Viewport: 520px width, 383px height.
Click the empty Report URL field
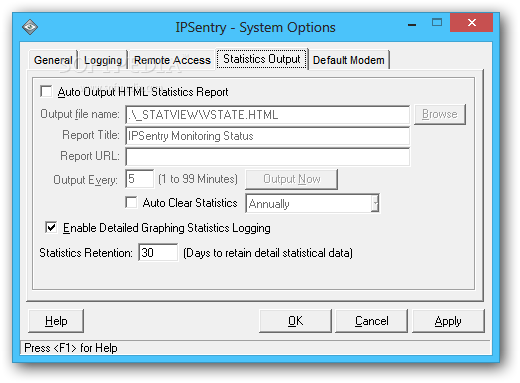(268, 157)
